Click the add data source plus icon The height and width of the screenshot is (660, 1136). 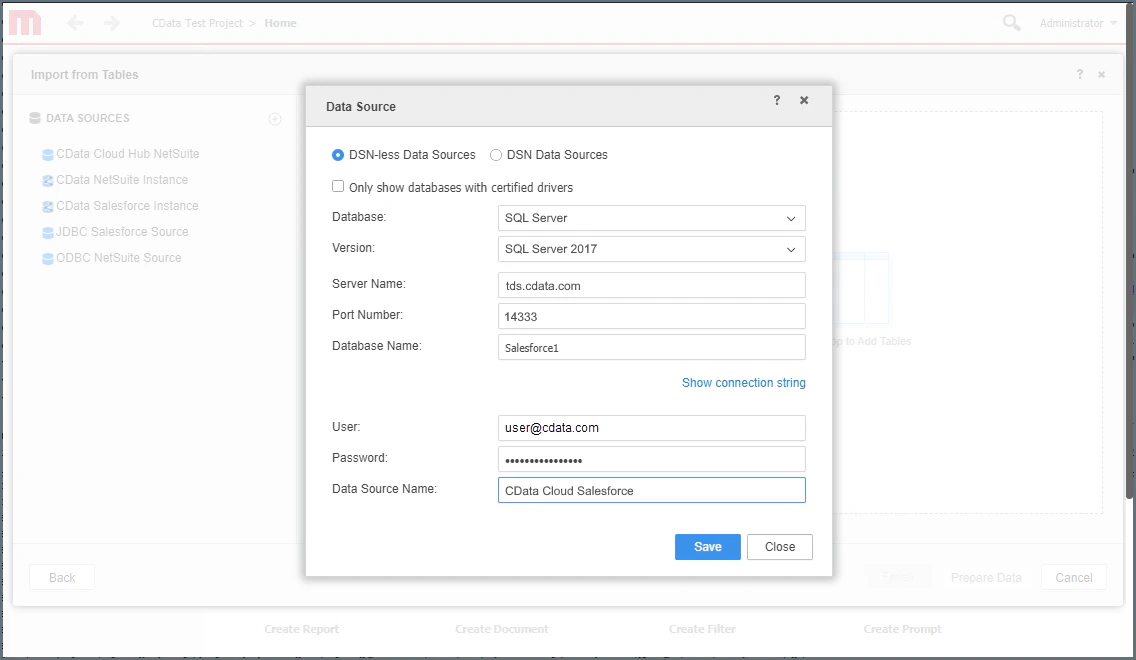(x=274, y=118)
